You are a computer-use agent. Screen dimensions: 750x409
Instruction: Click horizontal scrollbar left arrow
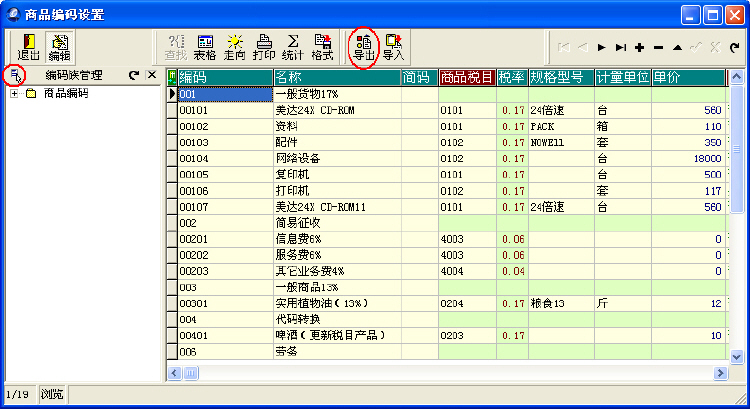click(x=175, y=373)
